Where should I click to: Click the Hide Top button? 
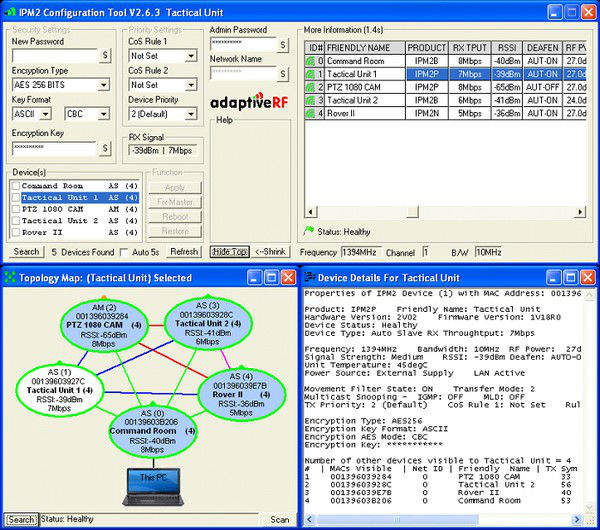(229, 252)
